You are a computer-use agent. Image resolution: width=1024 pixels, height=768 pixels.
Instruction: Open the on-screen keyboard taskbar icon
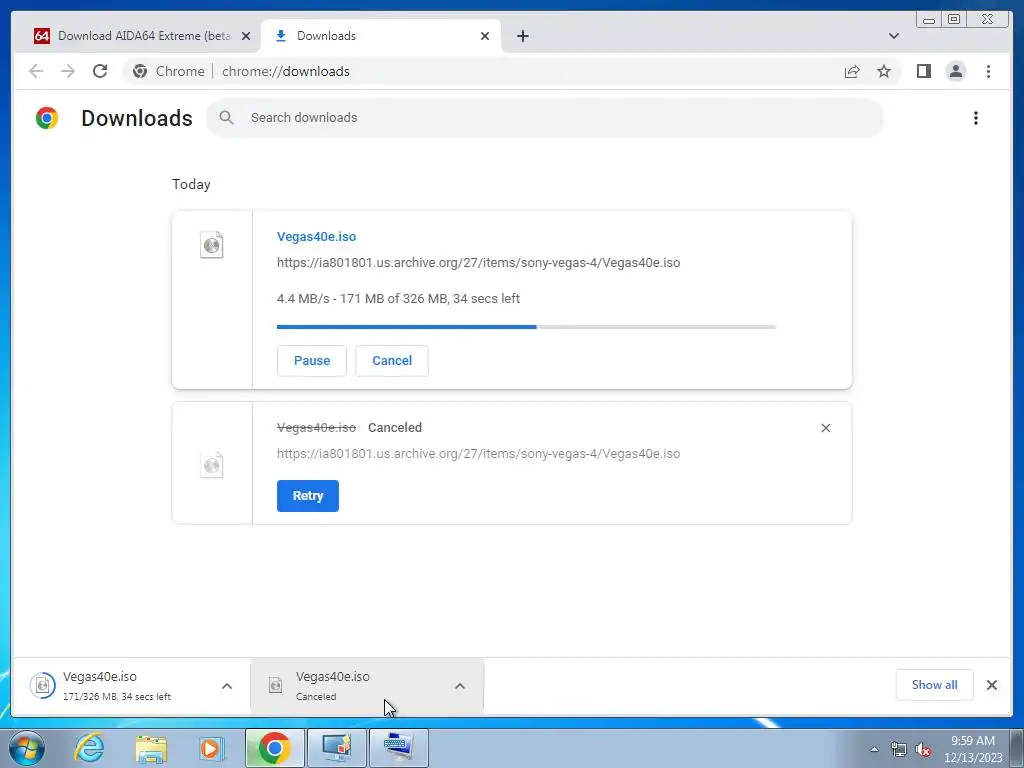click(399, 748)
